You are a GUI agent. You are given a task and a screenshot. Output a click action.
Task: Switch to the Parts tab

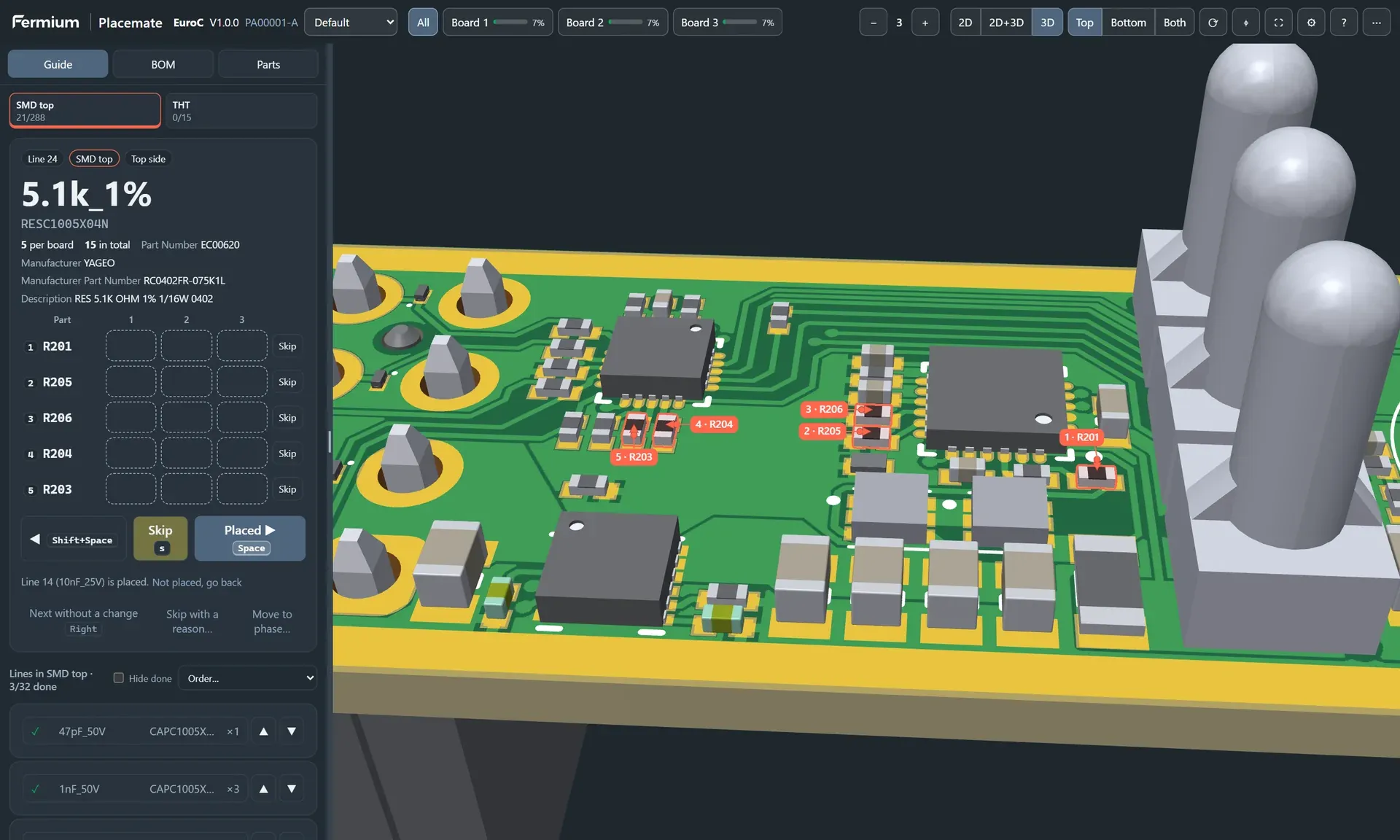(x=268, y=64)
